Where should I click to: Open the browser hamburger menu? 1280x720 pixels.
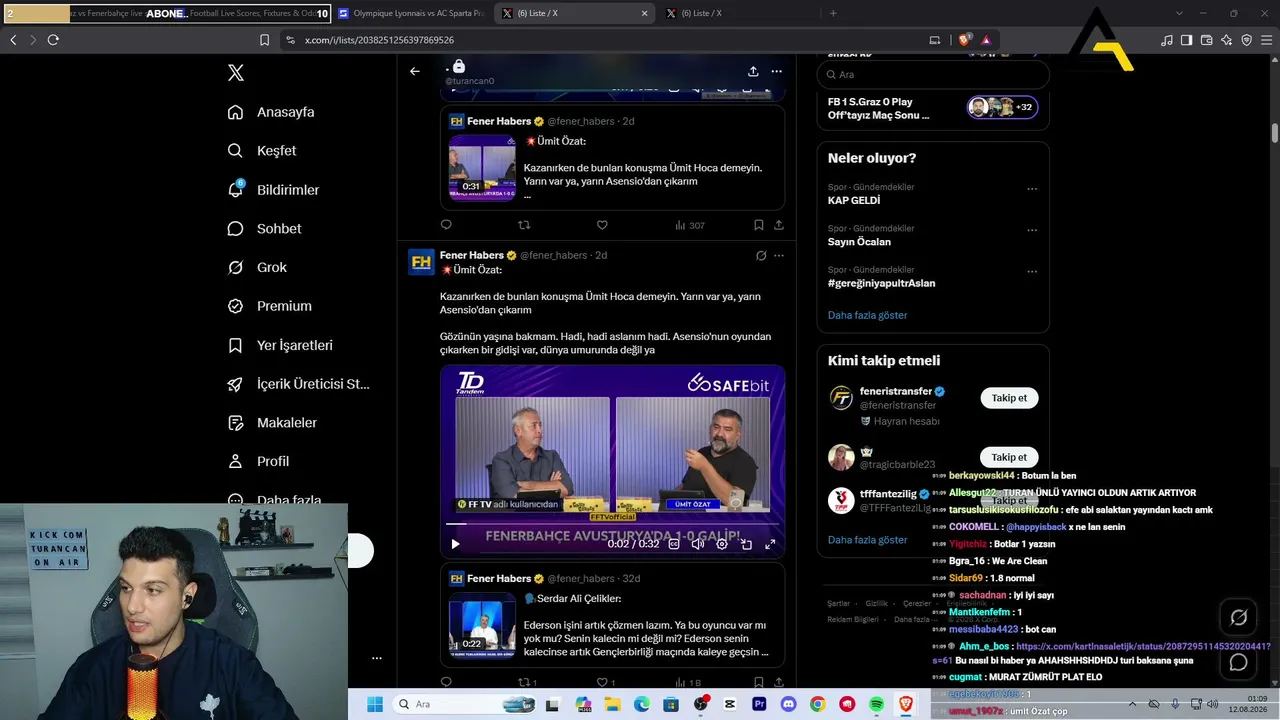pyautogui.click(x=1267, y=40)
